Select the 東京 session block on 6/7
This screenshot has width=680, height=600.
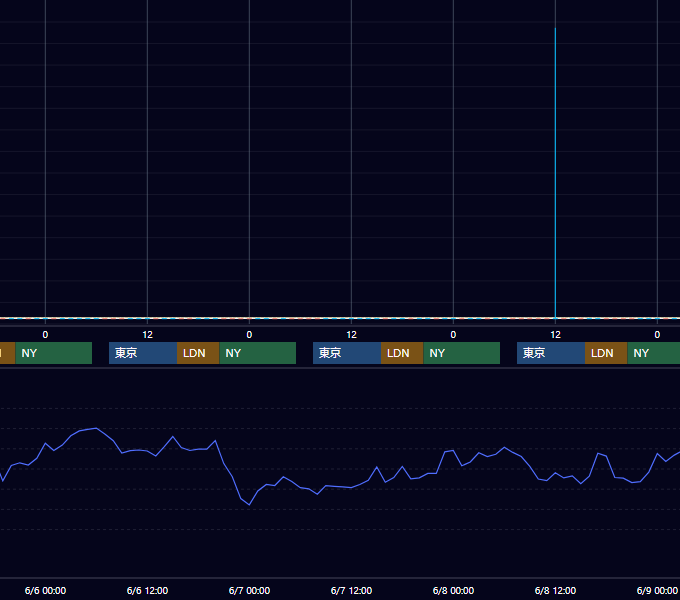coord(347,353)
